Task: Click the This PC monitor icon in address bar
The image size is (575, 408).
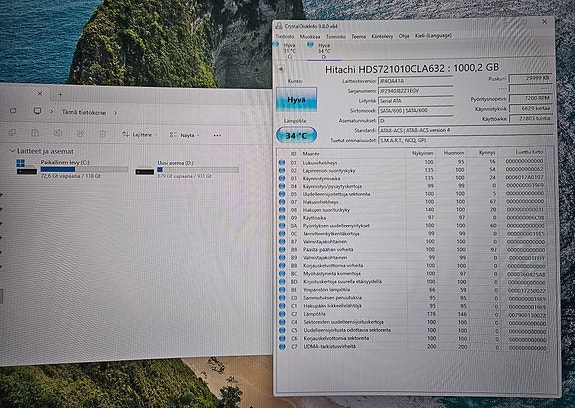Action: pyautogui.click(x=37, y=111)
